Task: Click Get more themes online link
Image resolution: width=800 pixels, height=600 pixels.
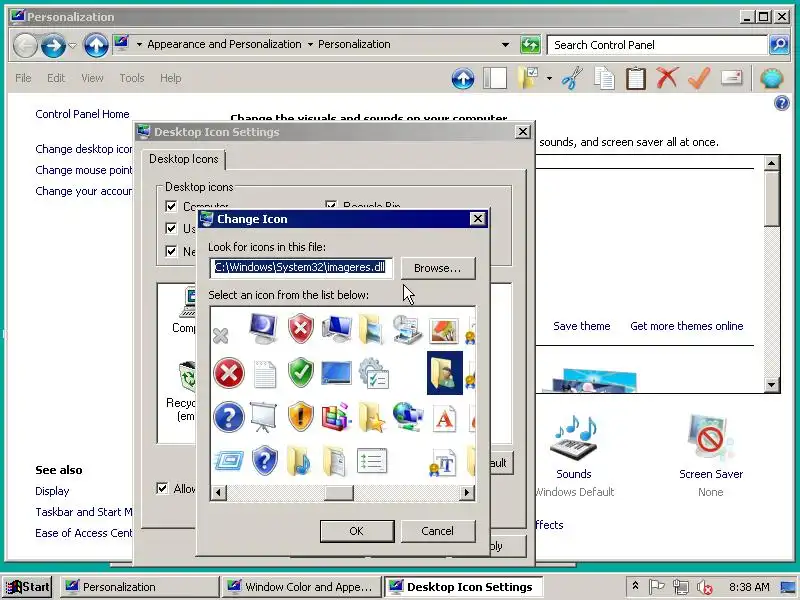Action: click(x=687, y=326)
